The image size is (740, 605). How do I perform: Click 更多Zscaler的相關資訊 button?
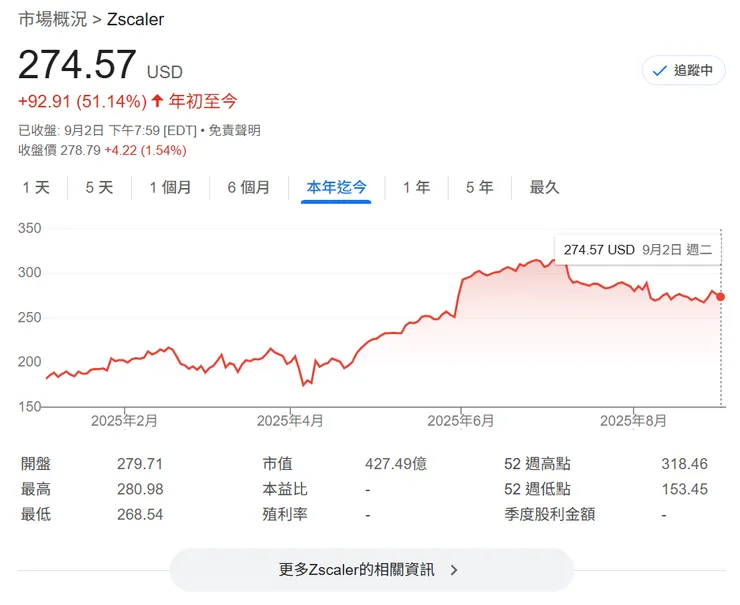371,570
